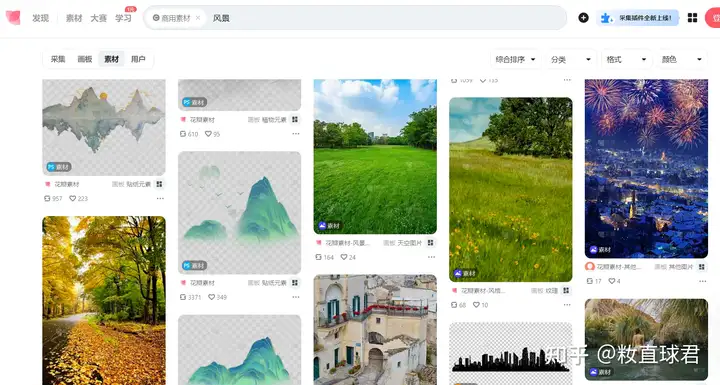
Task: Open the green grass field thumbnail
Action: click(375, 157)
